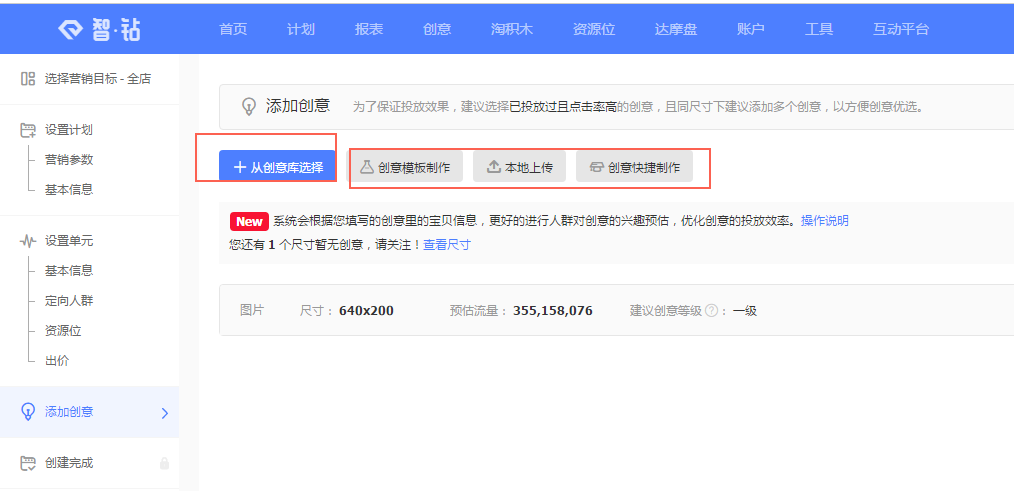Image resolution: width=1014 pixels, height=491 pixels.
Task: Open the 首页 navigation tab
Action: tap(233, 29)
